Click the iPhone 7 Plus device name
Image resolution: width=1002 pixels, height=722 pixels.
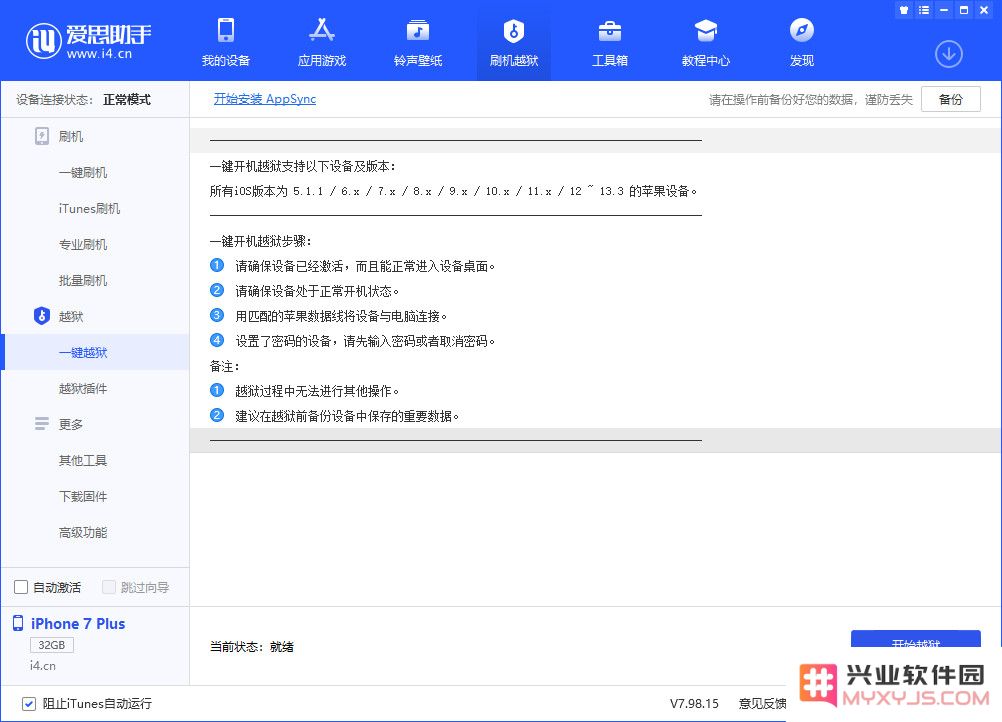click(78, 624)
